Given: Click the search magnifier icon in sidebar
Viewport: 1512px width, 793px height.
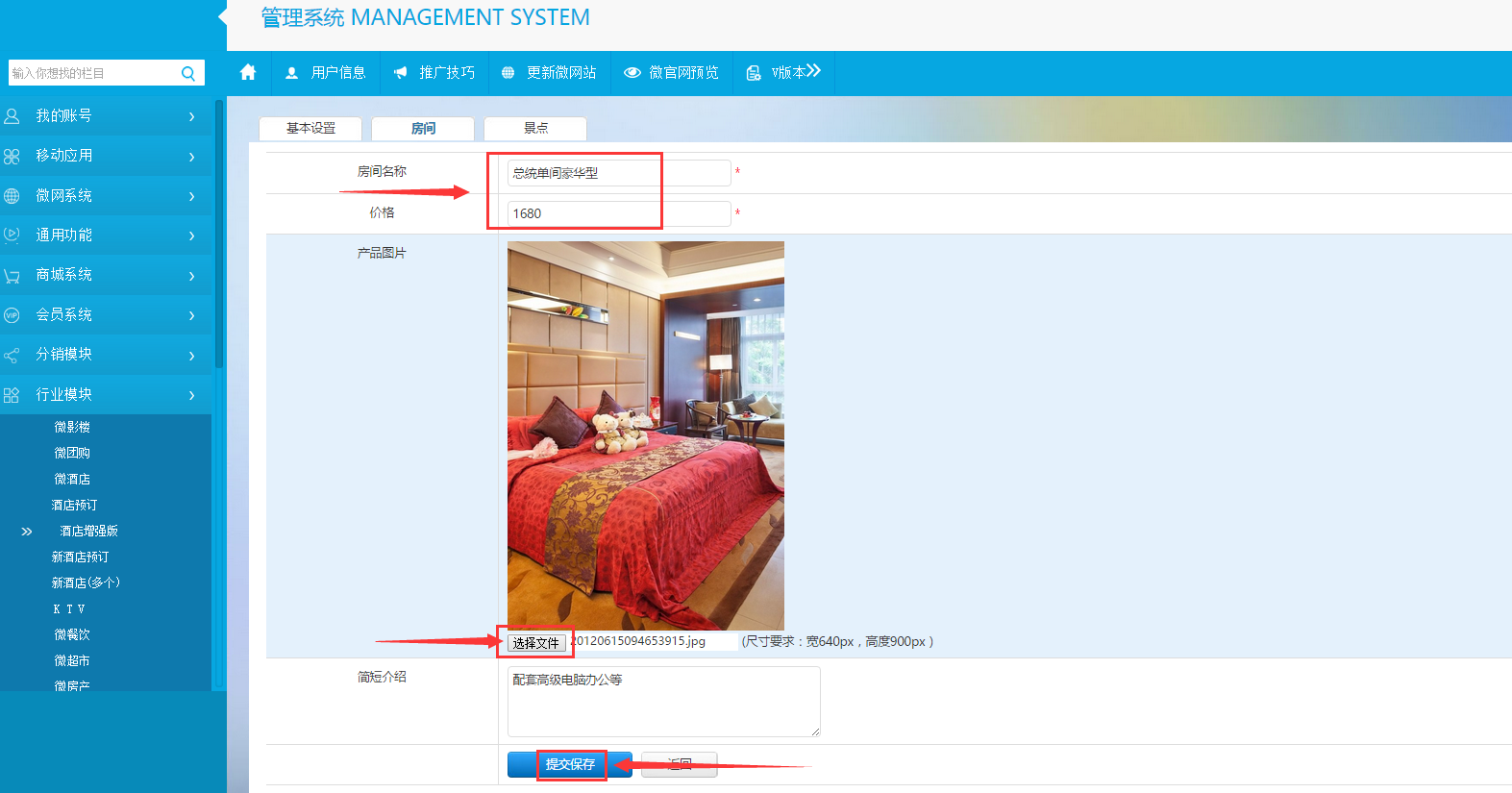Looking at the screenshot, I should pos(188,73).
